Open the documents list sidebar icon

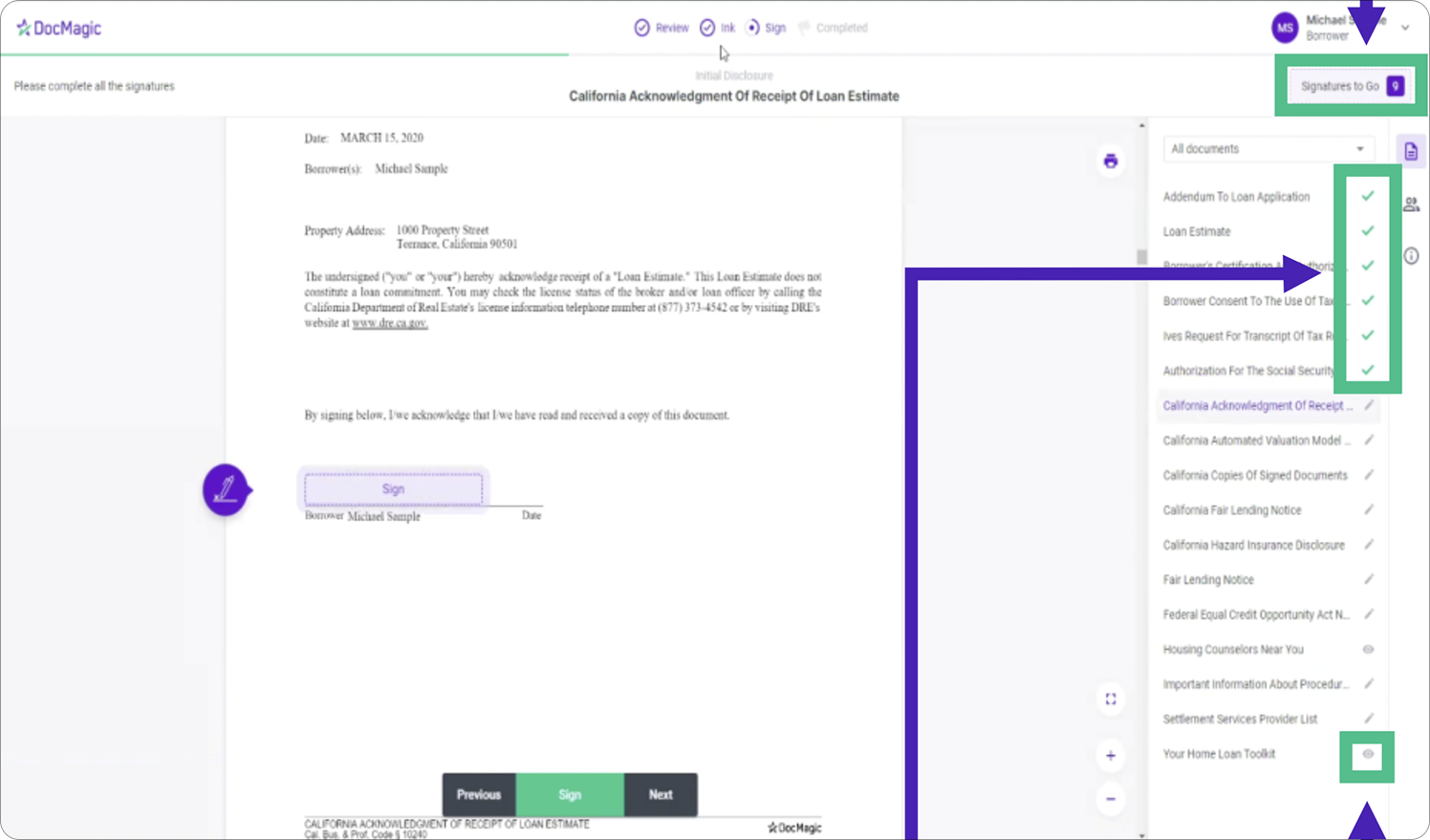(x=1411, y=151)
